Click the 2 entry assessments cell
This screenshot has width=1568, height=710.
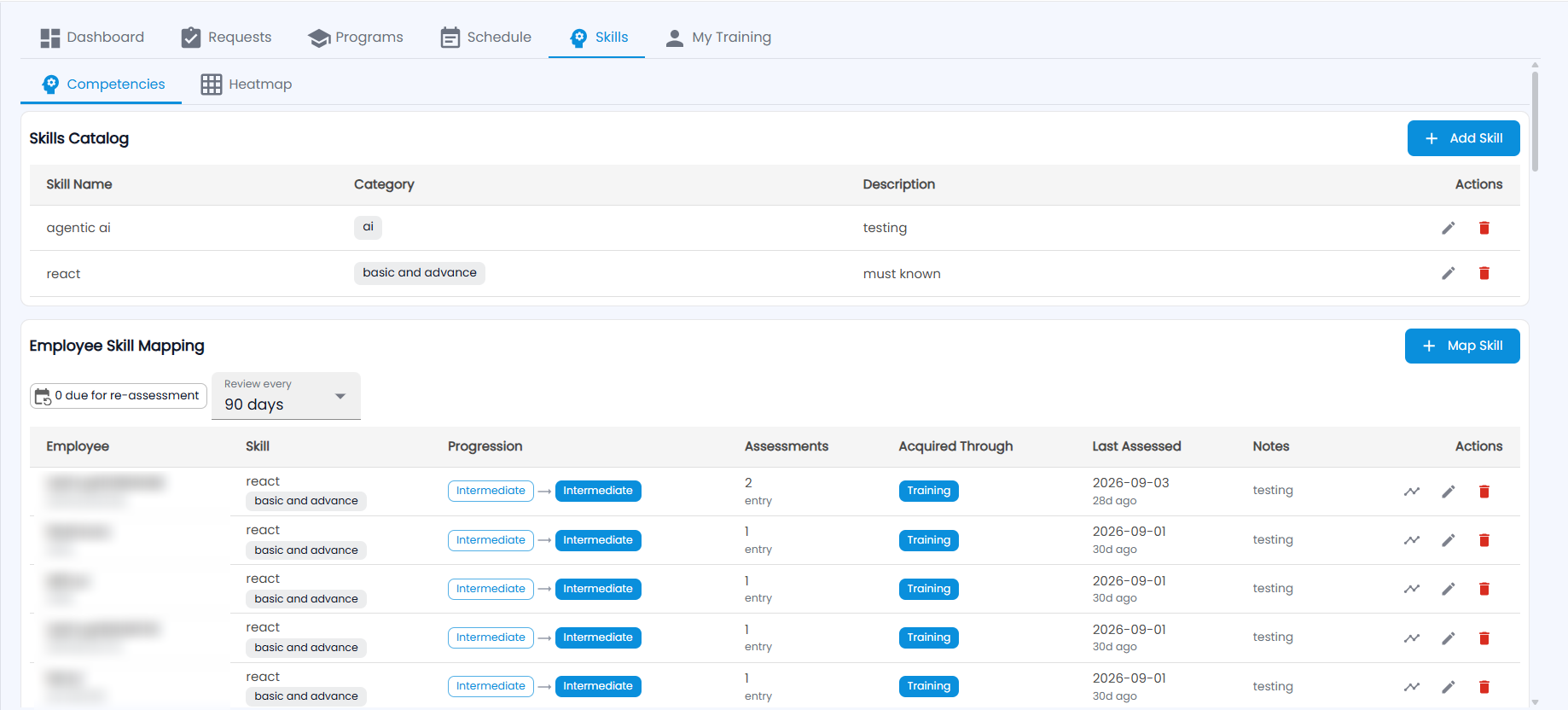click(758, 492)
